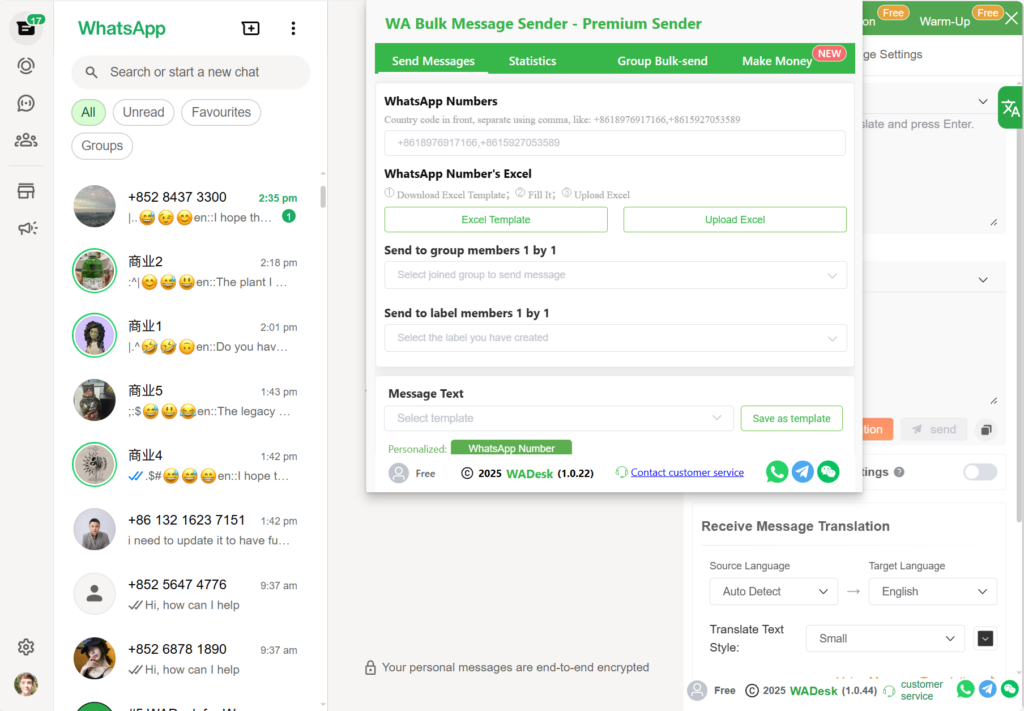Click the Telegram icon in bottom-right footer
The image size is (1024, 711).
987,689
